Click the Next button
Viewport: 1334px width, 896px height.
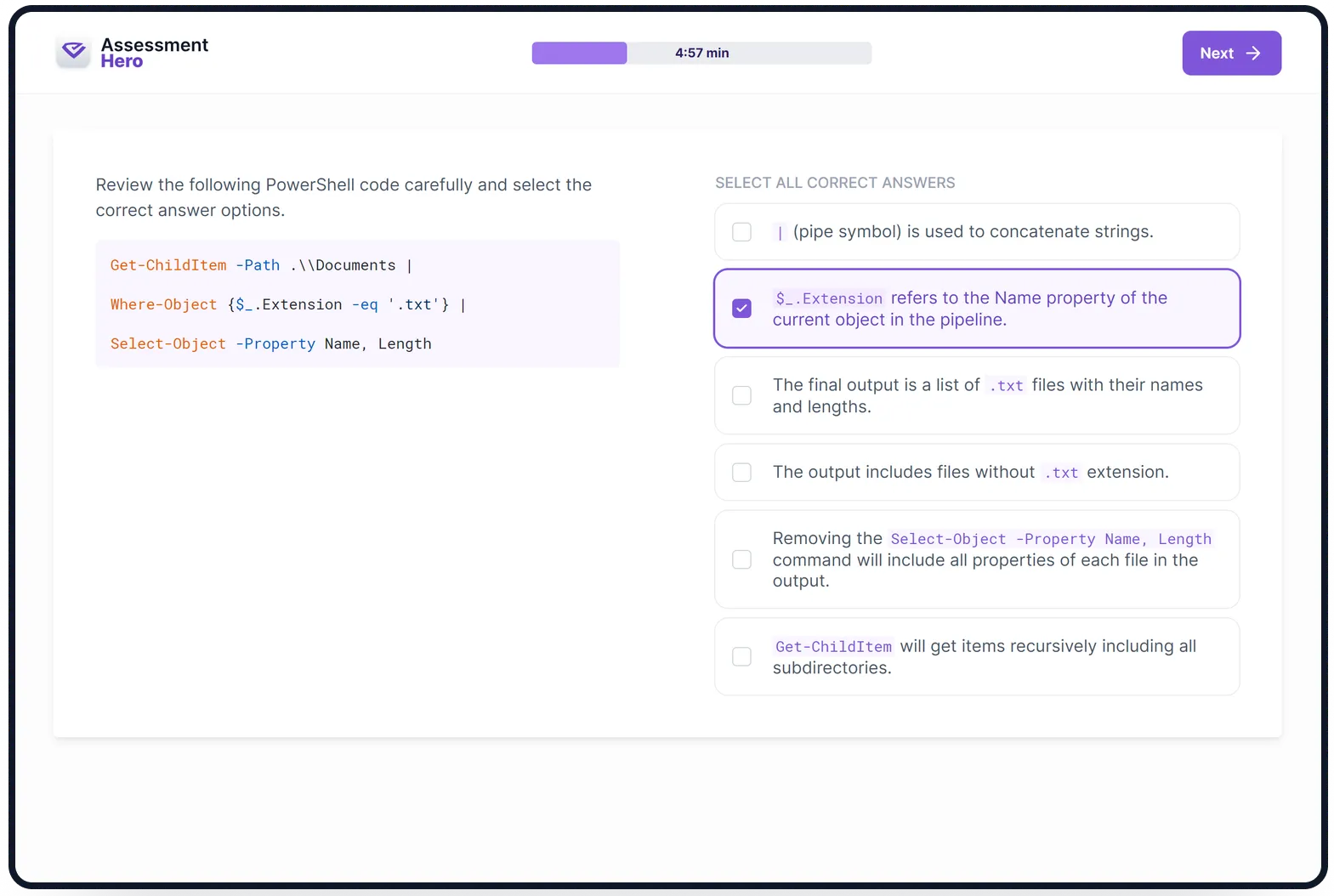(x=1231, y=53)
